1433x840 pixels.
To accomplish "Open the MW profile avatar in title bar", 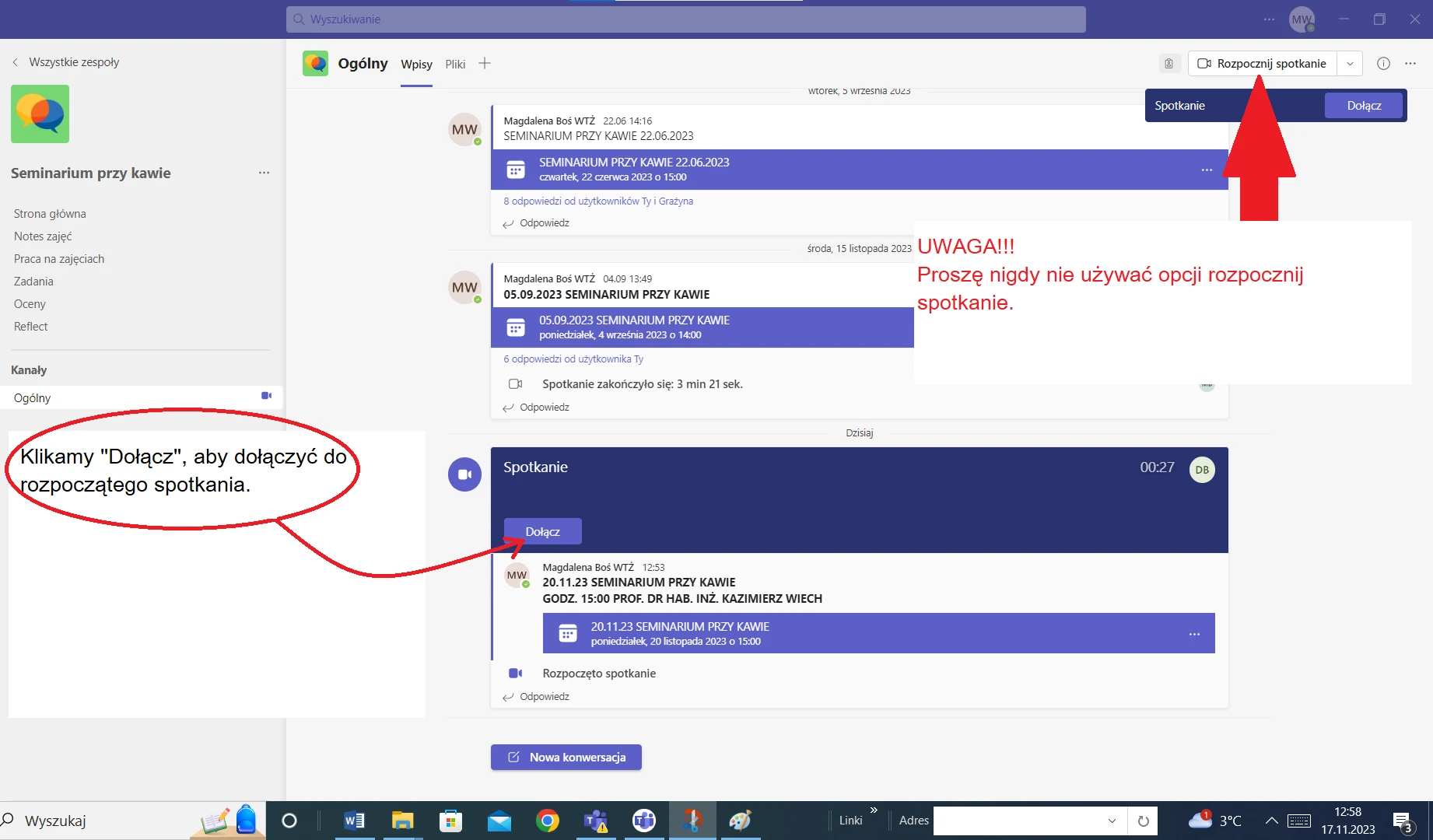I will pos(1302,19).
